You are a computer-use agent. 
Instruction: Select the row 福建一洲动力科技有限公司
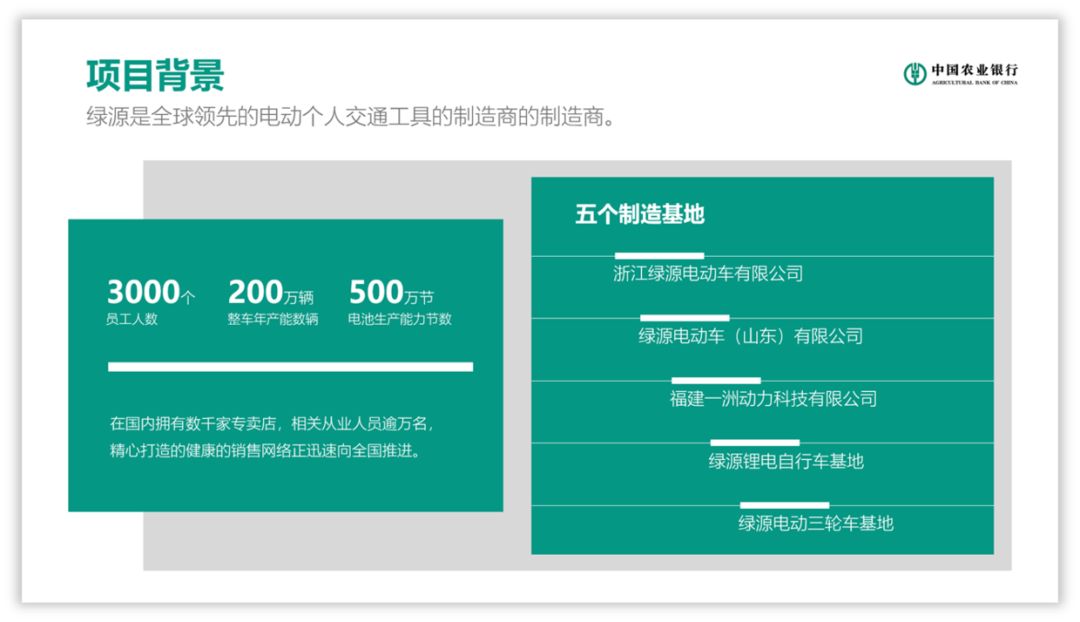[x=773, y=399]
